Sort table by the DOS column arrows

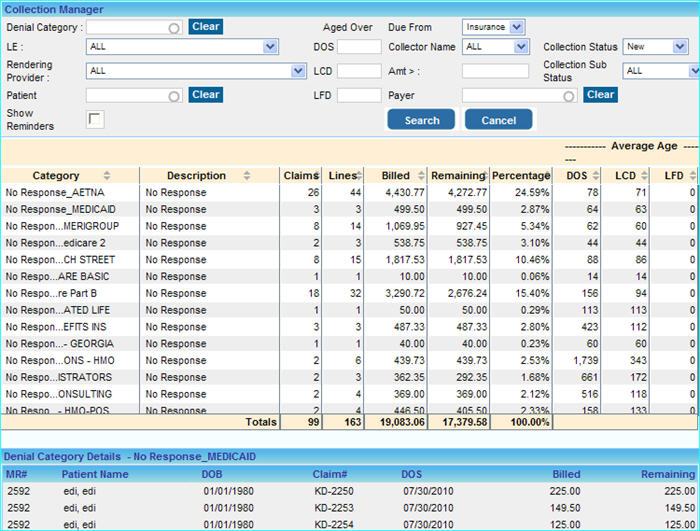coord(597,176)
